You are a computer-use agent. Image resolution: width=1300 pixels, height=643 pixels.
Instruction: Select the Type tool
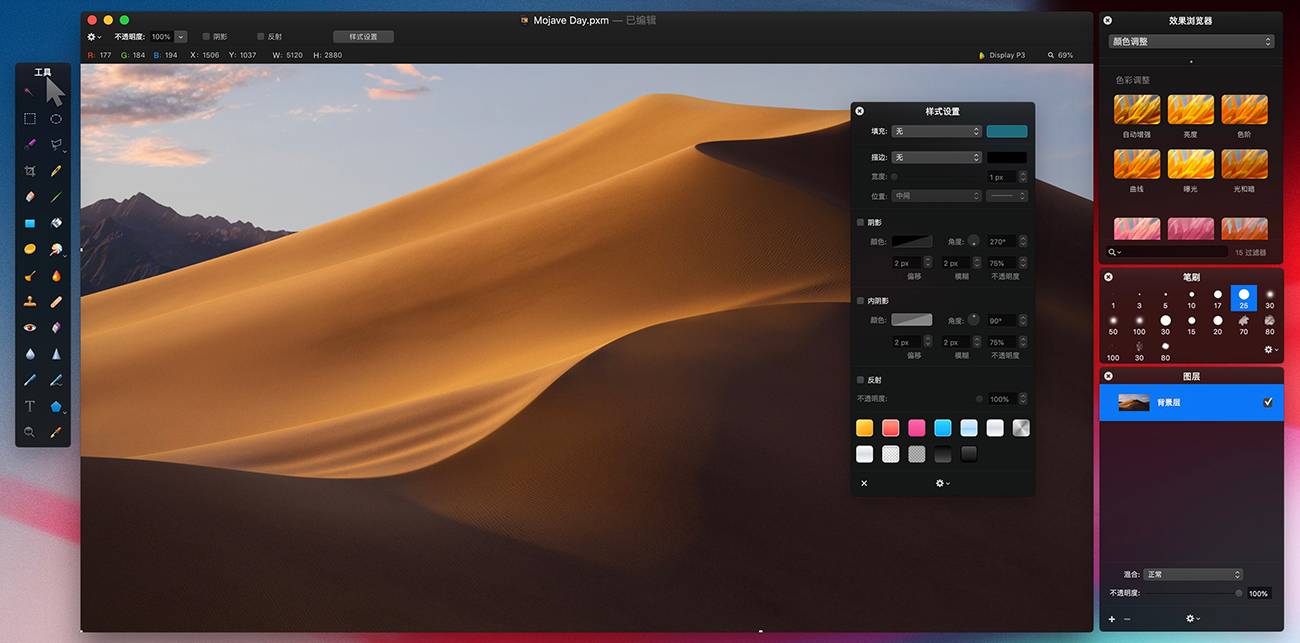point(30,406)
